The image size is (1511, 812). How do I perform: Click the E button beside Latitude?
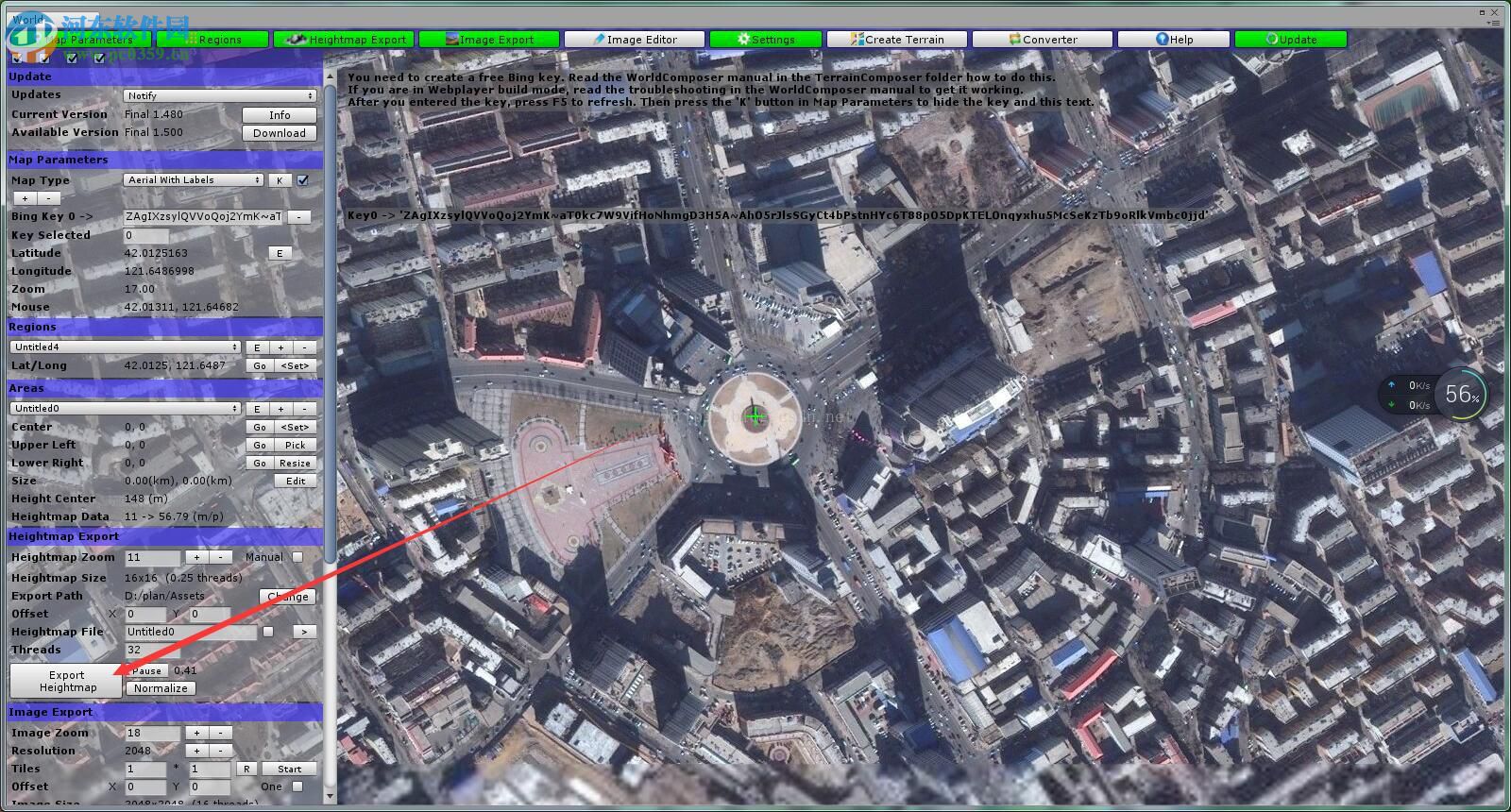click(x=280, y=253)
